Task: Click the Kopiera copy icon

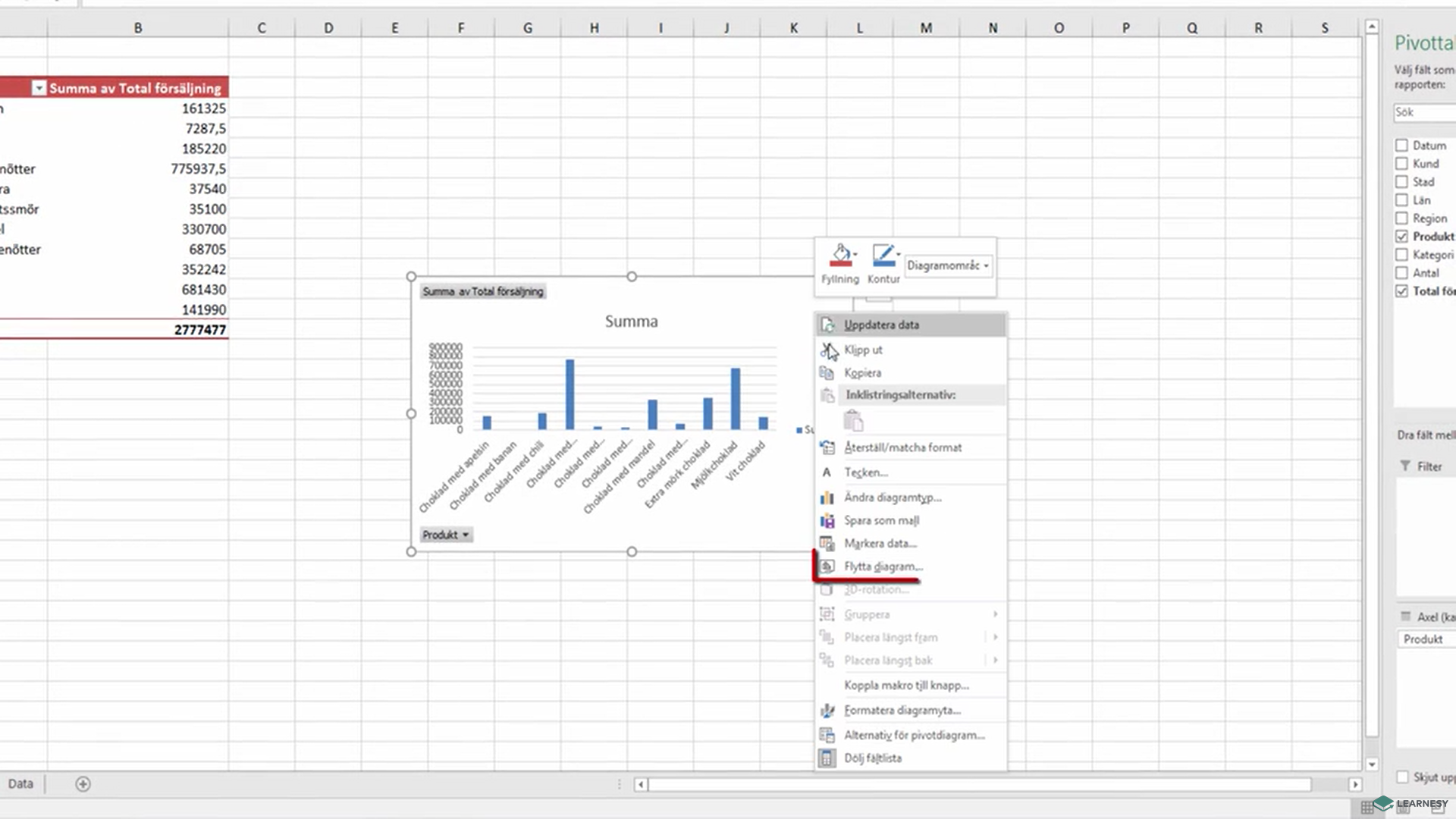Action: tap(827, 373)
